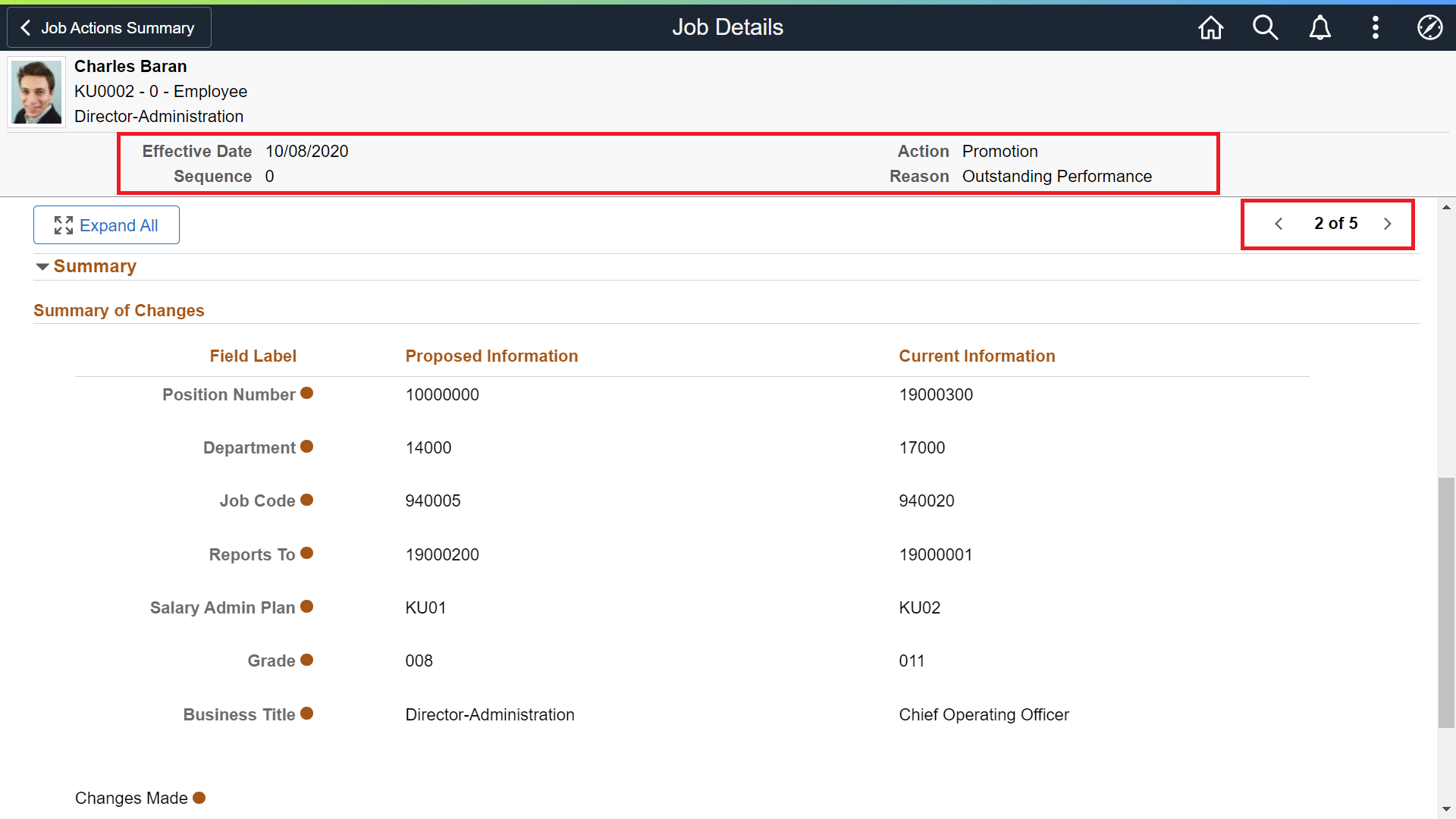Screen dimensions: 1456x819
Task: Click the Summary of Changes heading
Action: [x=119, y=311]
